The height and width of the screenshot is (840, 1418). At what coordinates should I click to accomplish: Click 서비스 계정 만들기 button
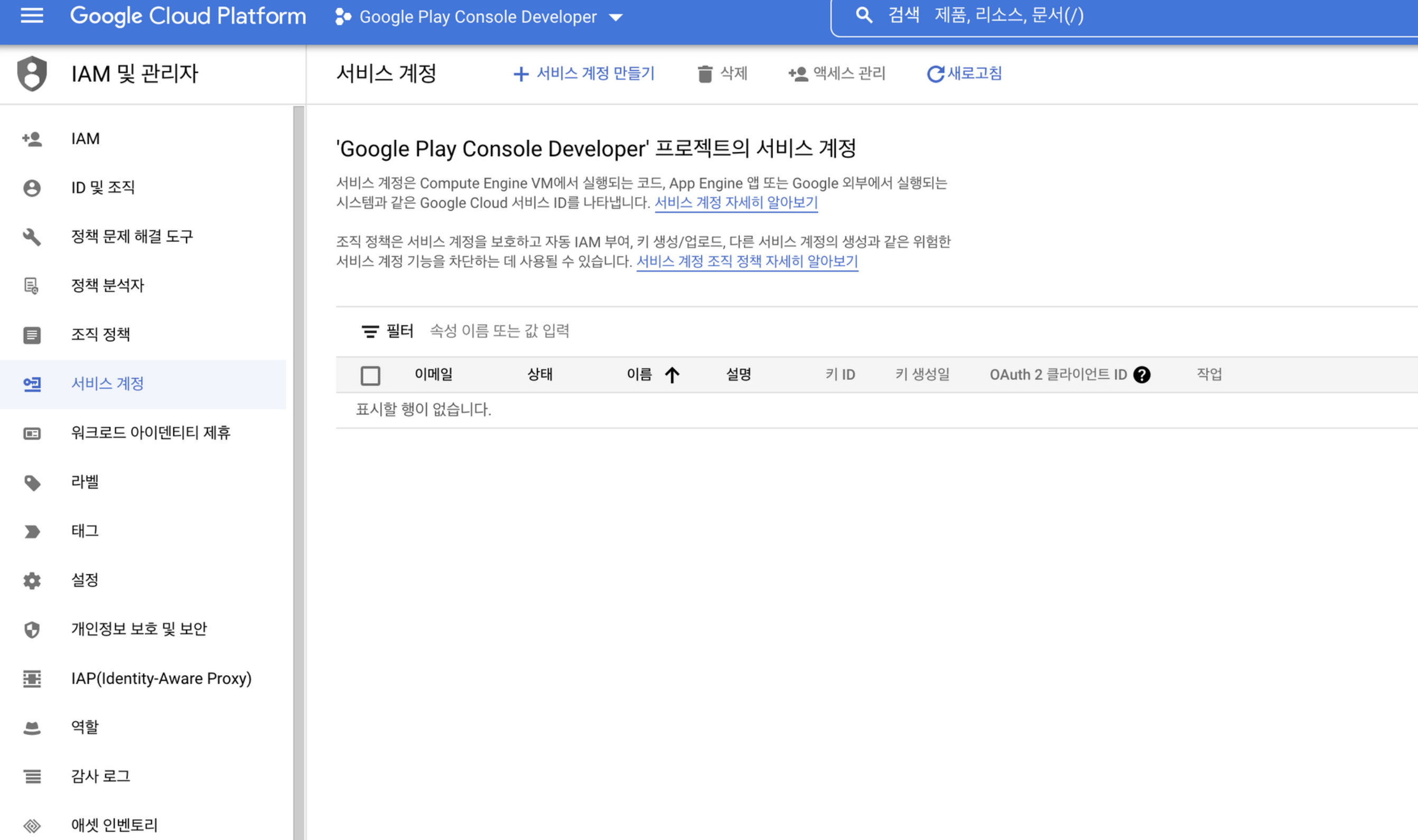click(584, 73)
